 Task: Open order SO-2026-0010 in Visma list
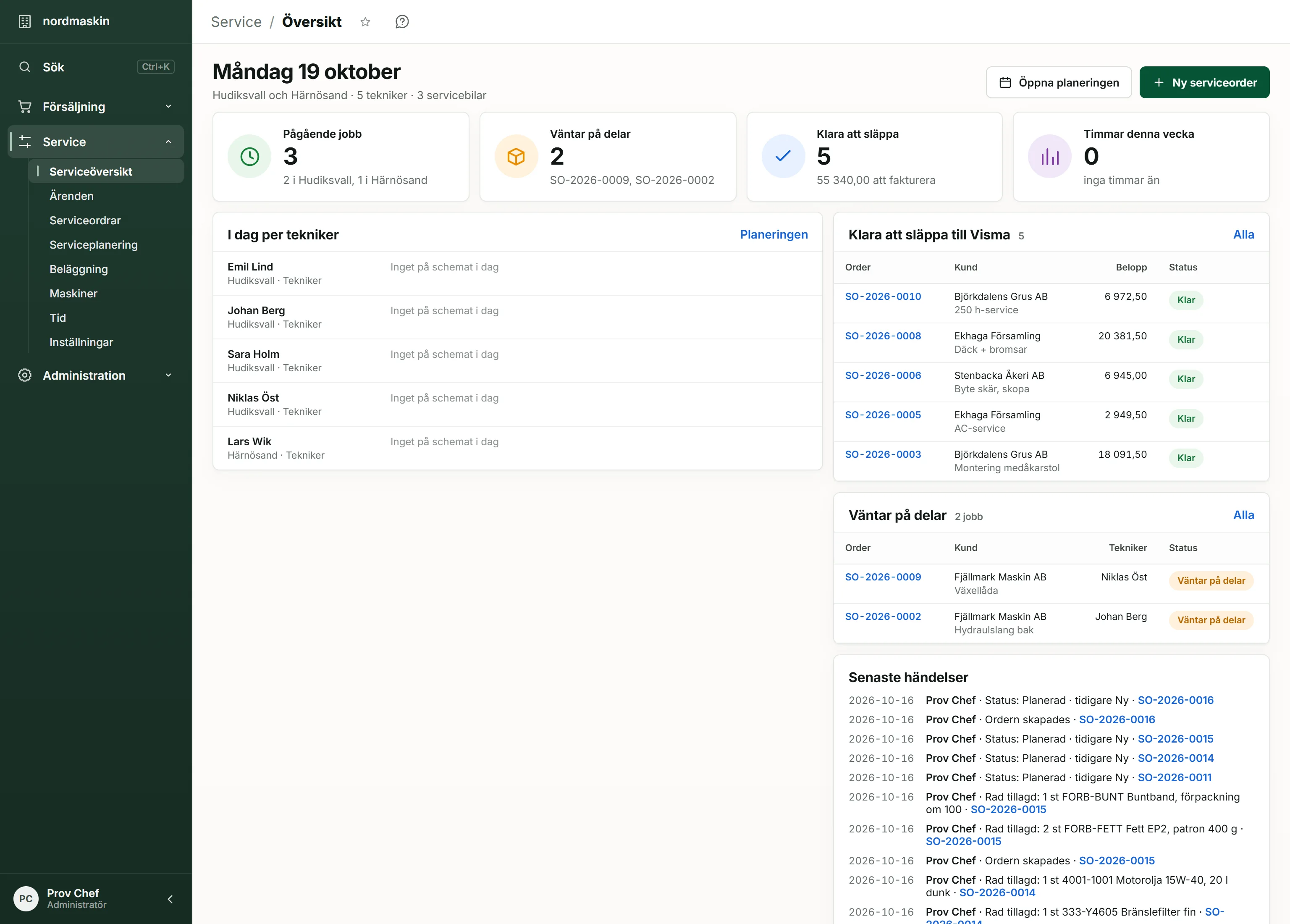point(883,296)
